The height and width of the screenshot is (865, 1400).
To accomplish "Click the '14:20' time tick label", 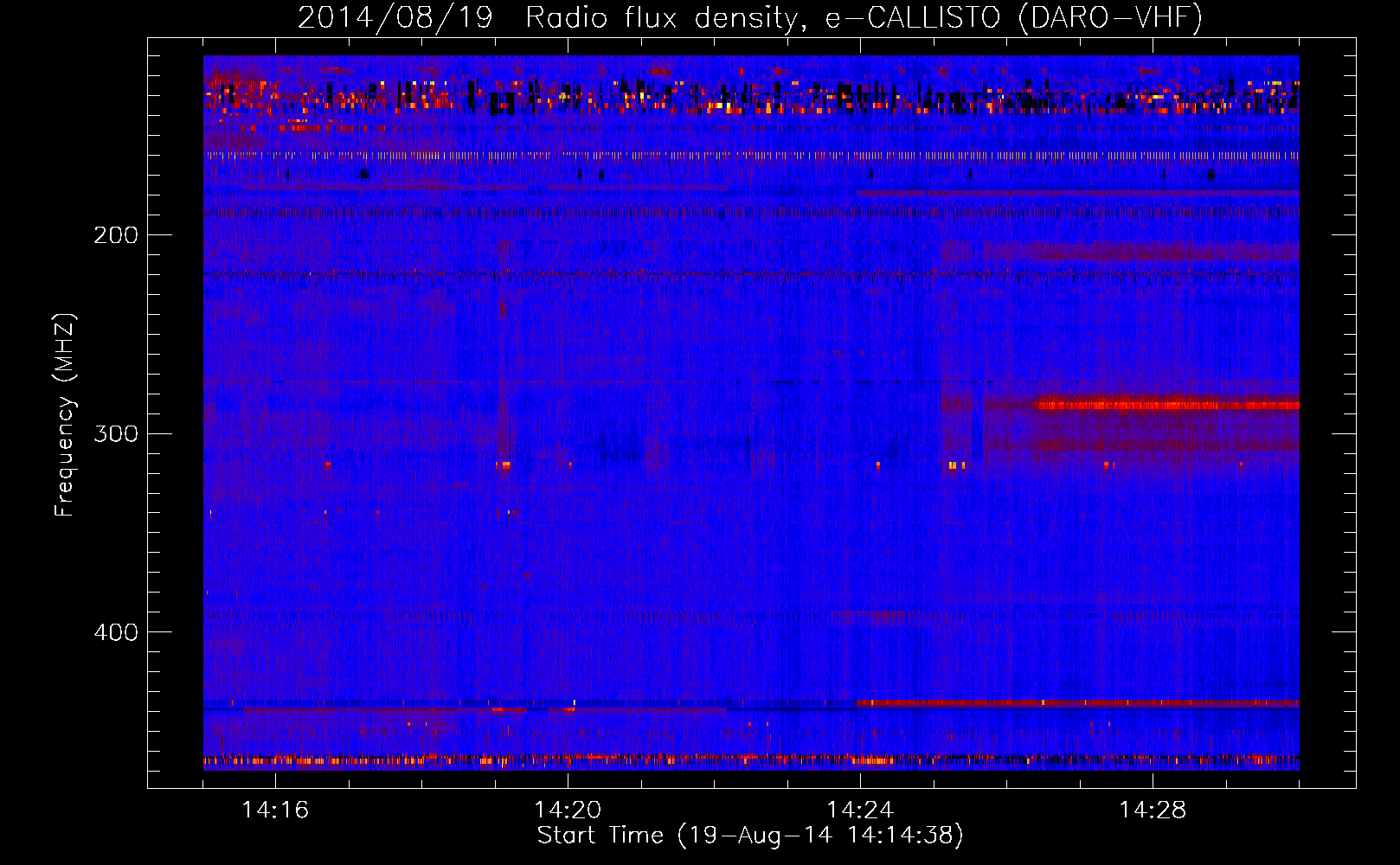I will point(568,810).
